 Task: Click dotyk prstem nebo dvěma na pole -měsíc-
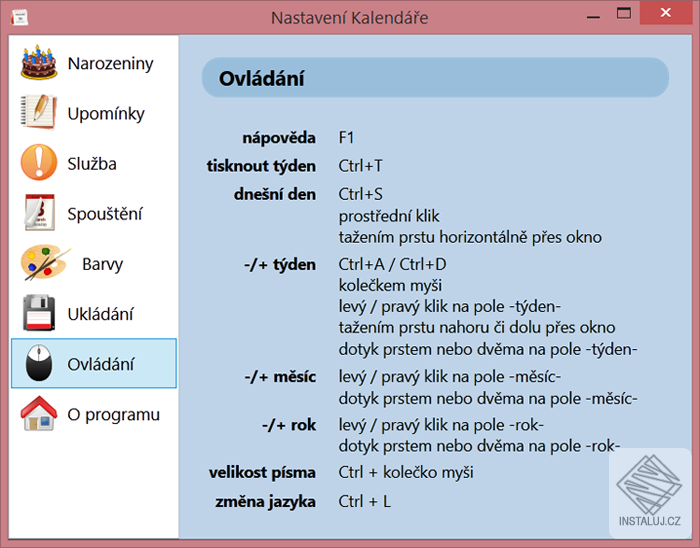(488, 399)
